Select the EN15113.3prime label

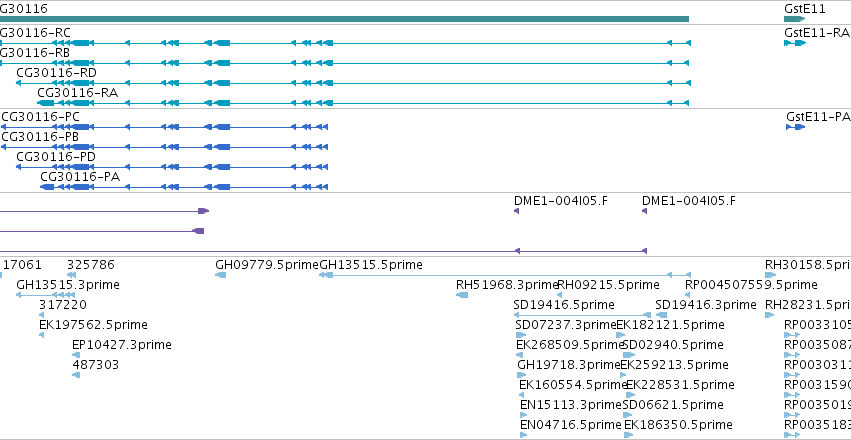pos(570,405)
